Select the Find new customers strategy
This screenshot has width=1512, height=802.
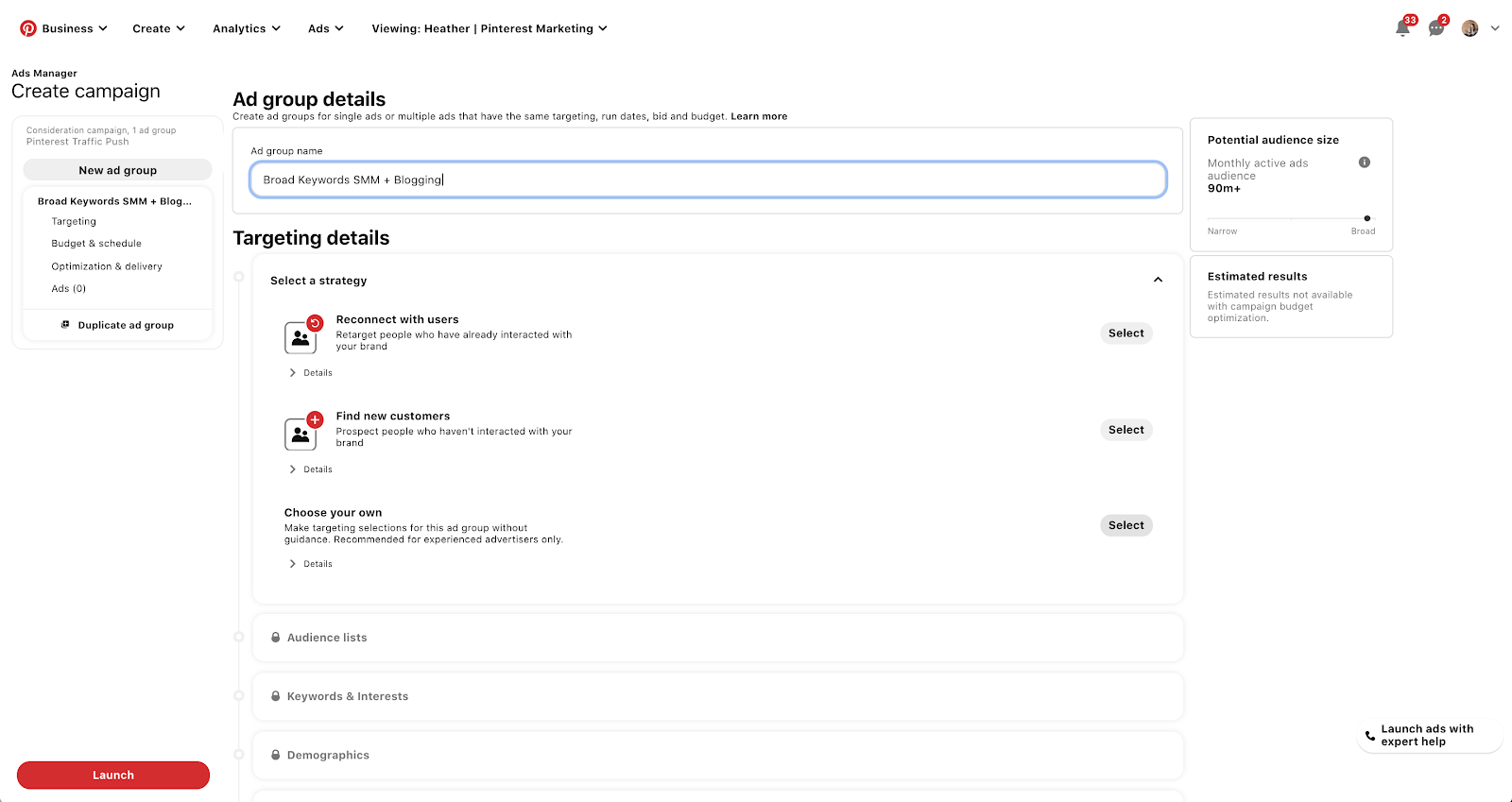[x=1125, y=430]
